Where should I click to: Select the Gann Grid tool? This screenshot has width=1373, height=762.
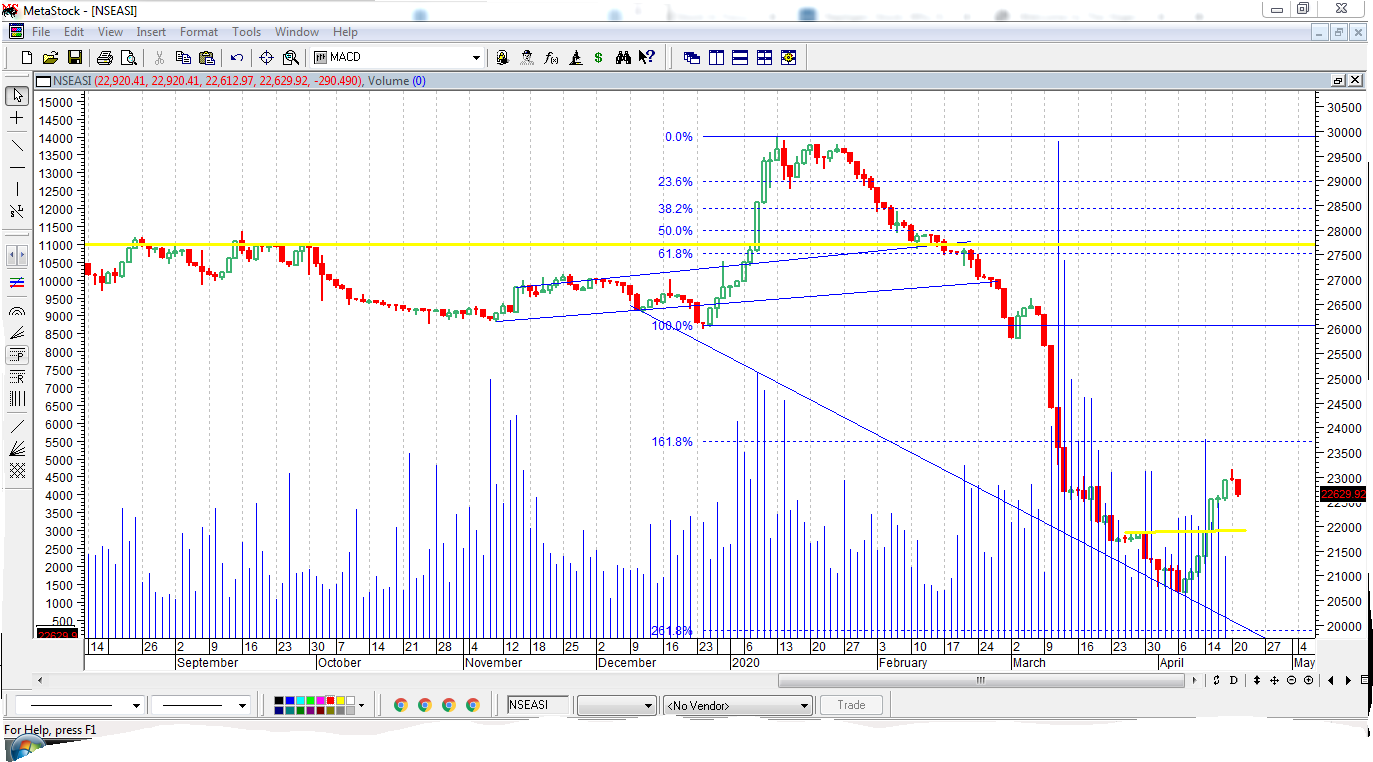point(17,471)
